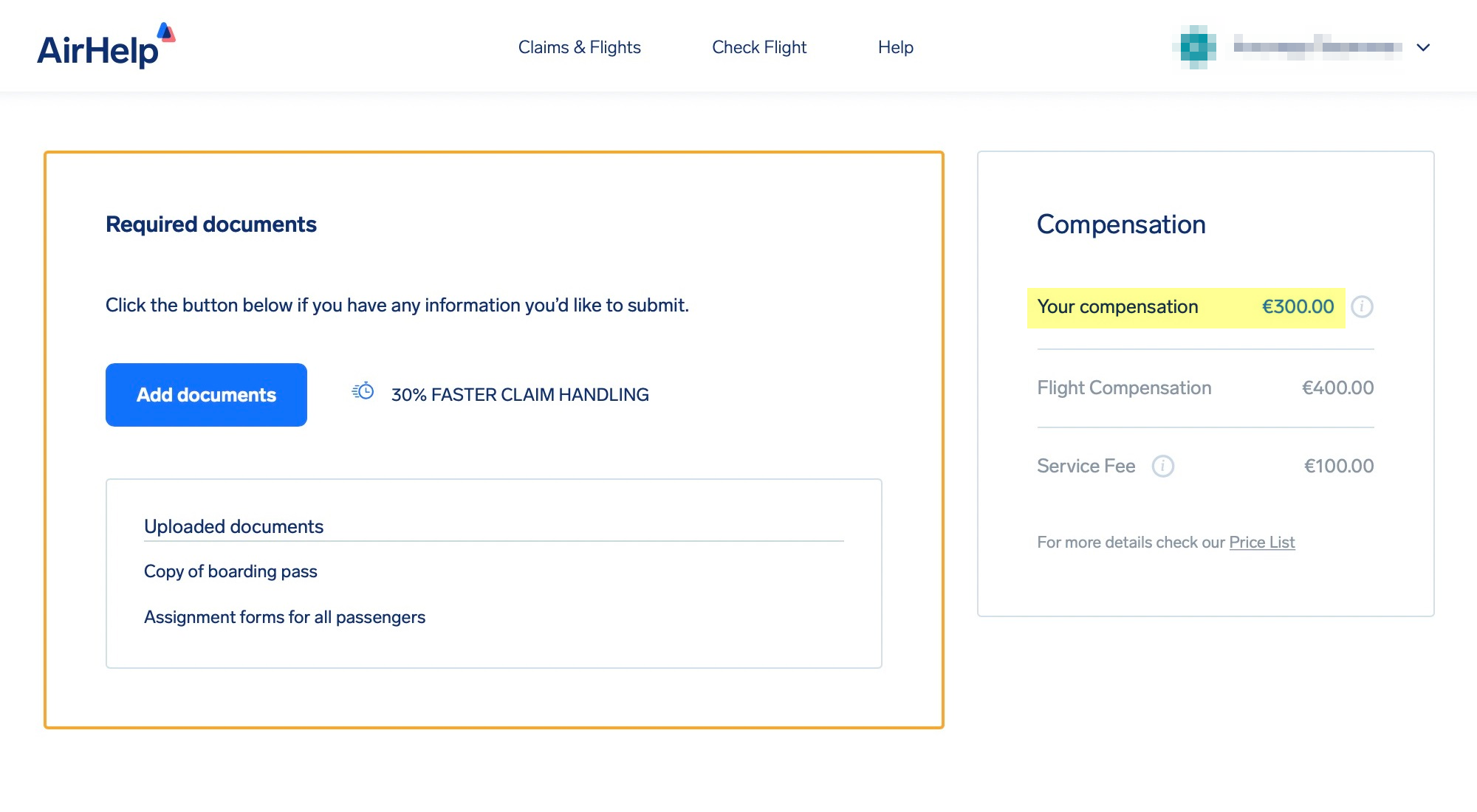Select the Help menu item
The height and width of the screenshot is (812, 1477).
pyautogui.click(x=896, y=46)
